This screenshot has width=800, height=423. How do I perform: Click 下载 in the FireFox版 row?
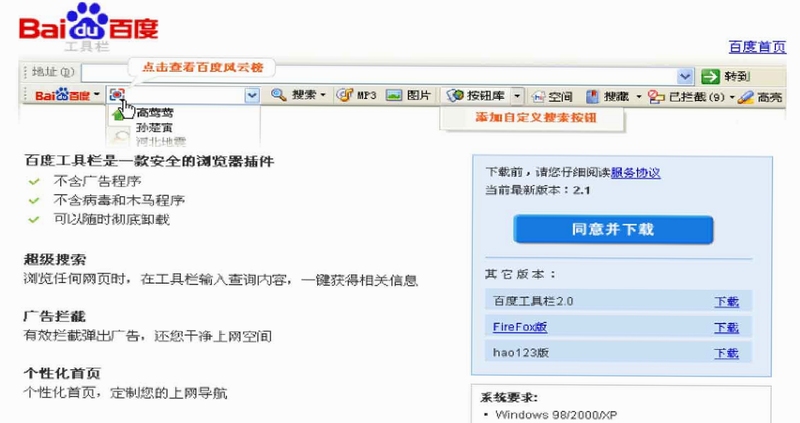click(x=726, y=328)
